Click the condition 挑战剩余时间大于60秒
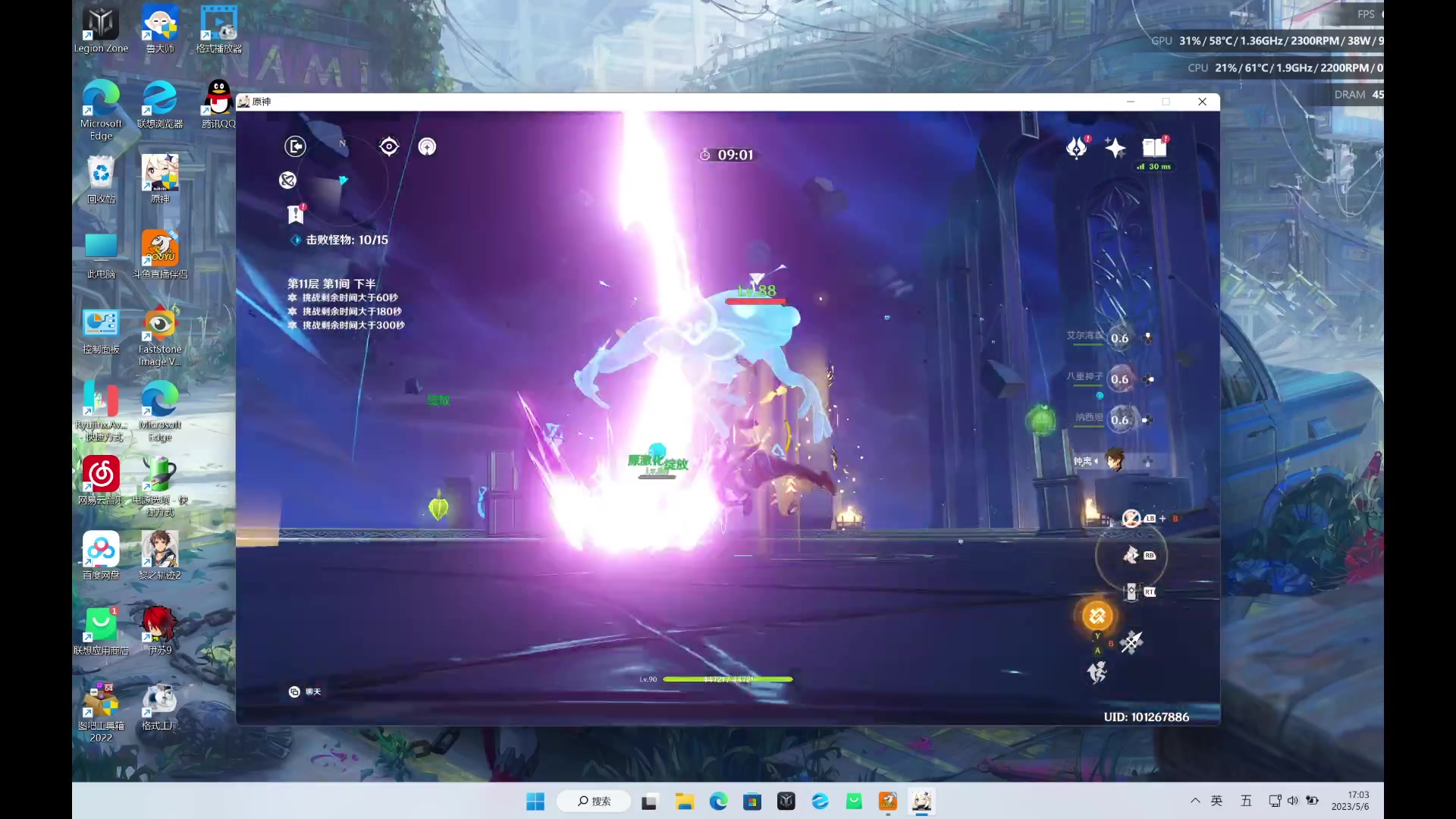This screenshot has width=1456, height=819. 350,298
